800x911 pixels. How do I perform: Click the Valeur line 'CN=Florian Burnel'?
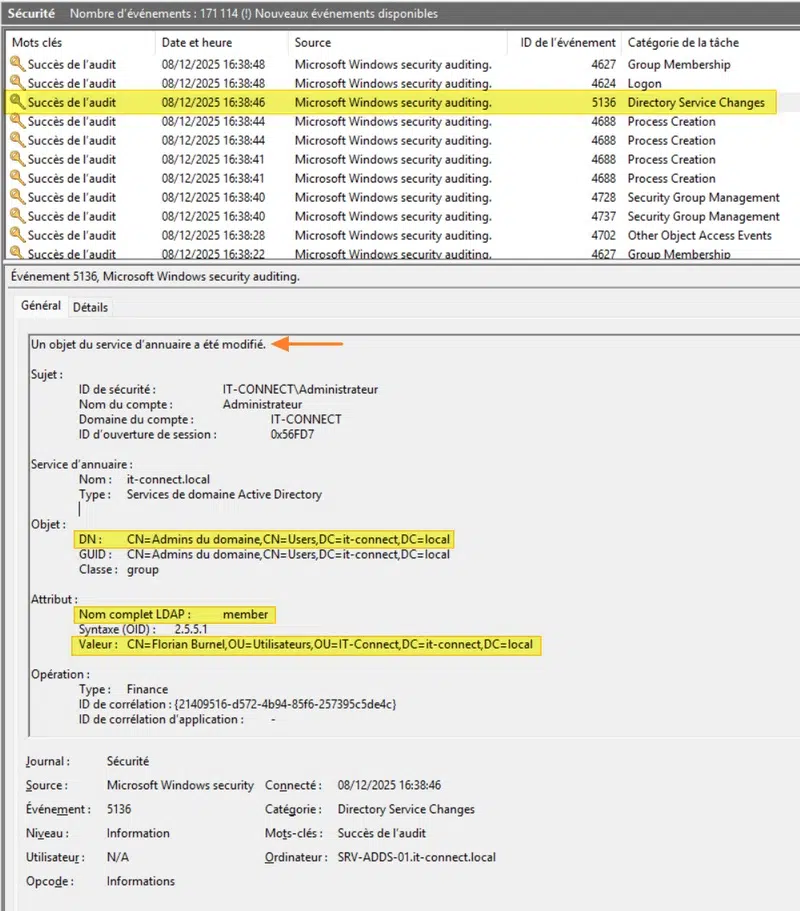[x=306, y=644]
